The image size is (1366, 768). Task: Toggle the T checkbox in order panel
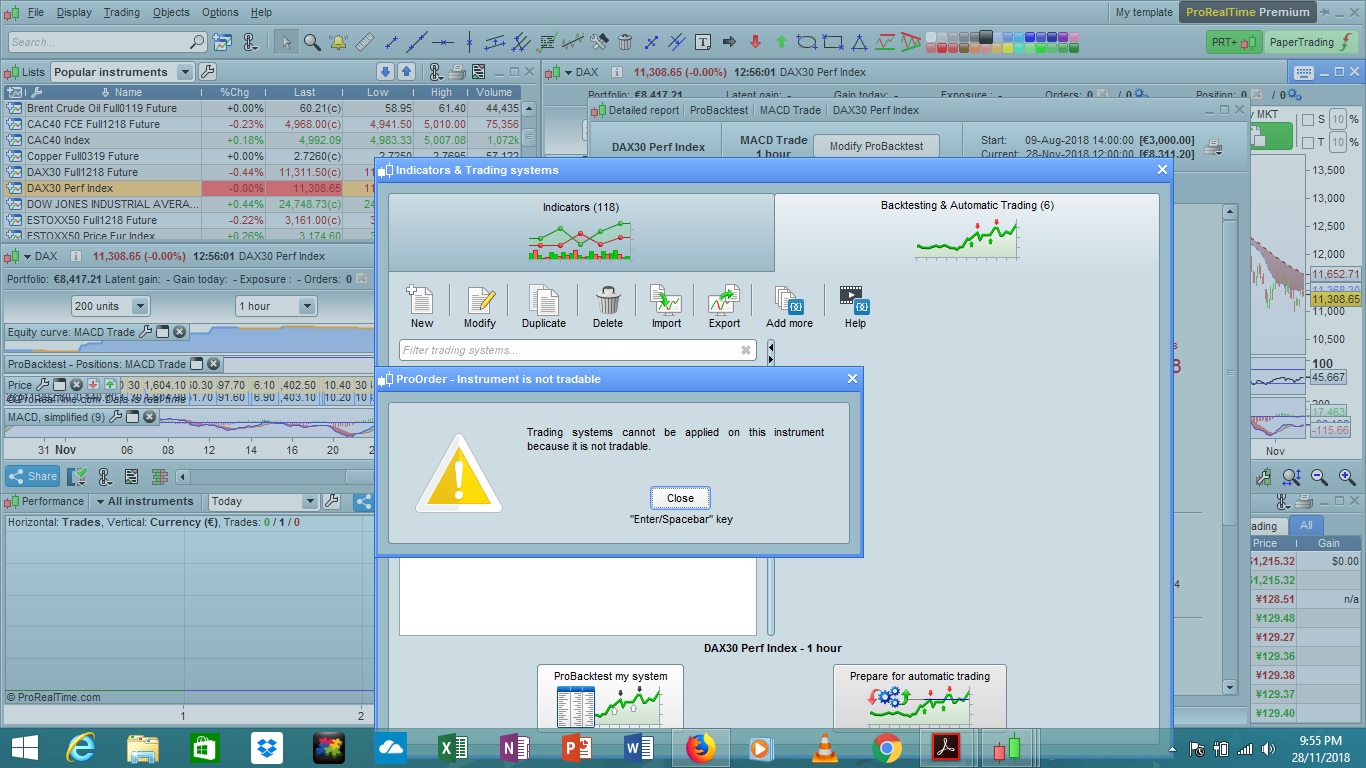tap(1308, 143)
